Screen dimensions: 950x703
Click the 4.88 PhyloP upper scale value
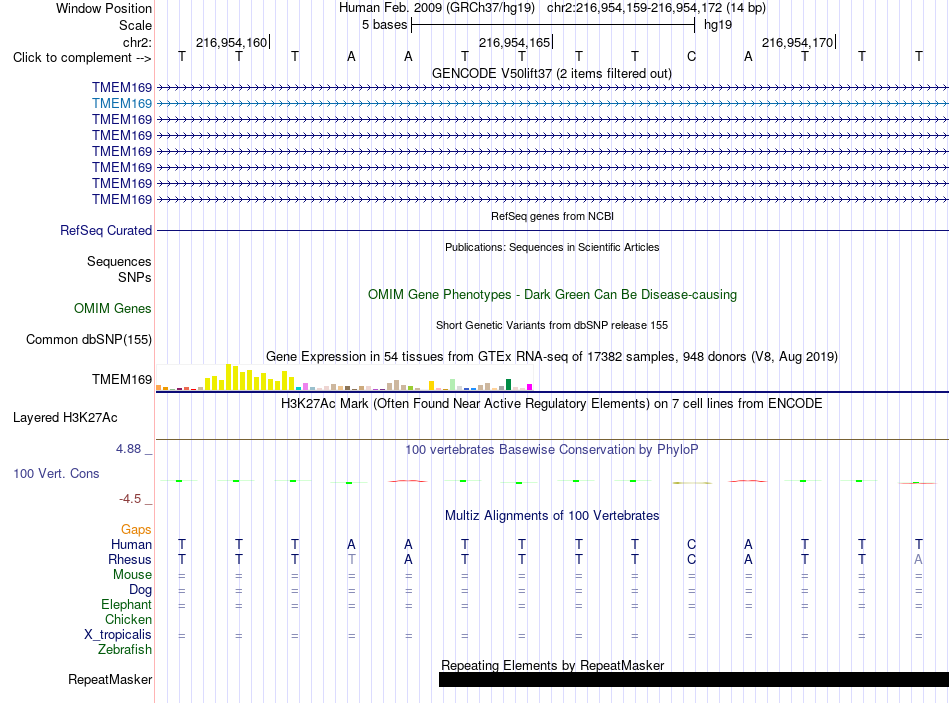(128, 449)
